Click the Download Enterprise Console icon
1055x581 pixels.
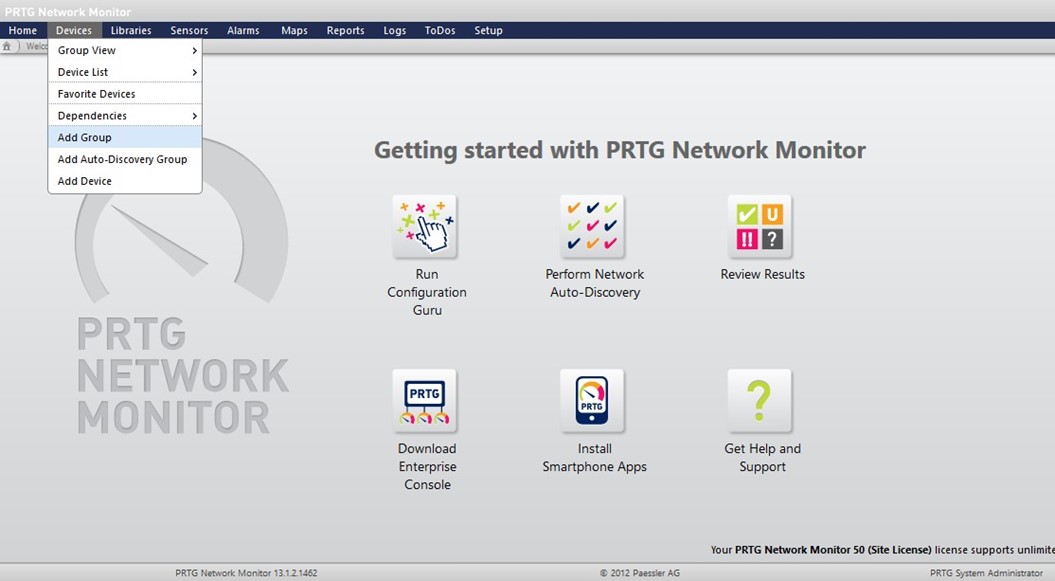(x=425, y=401)
